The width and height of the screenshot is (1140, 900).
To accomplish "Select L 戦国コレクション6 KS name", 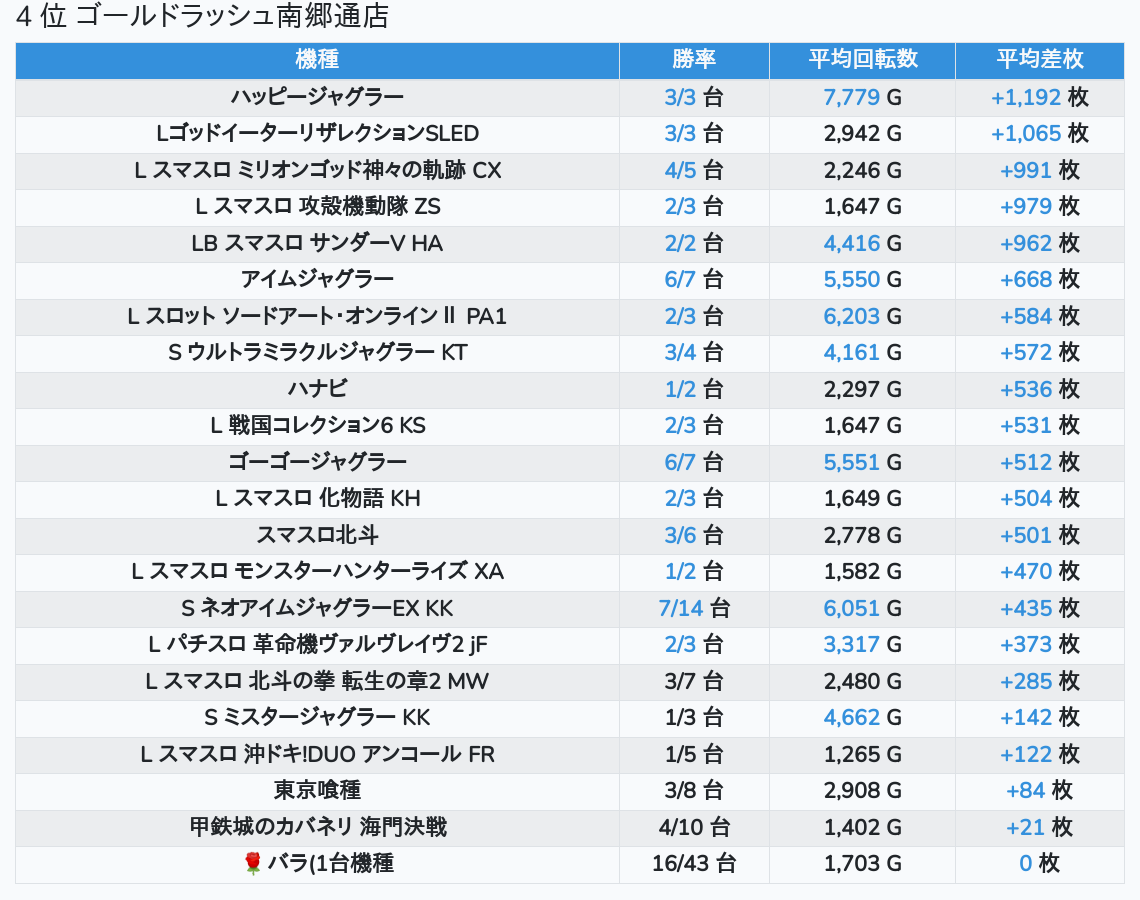I will point(317,425).
